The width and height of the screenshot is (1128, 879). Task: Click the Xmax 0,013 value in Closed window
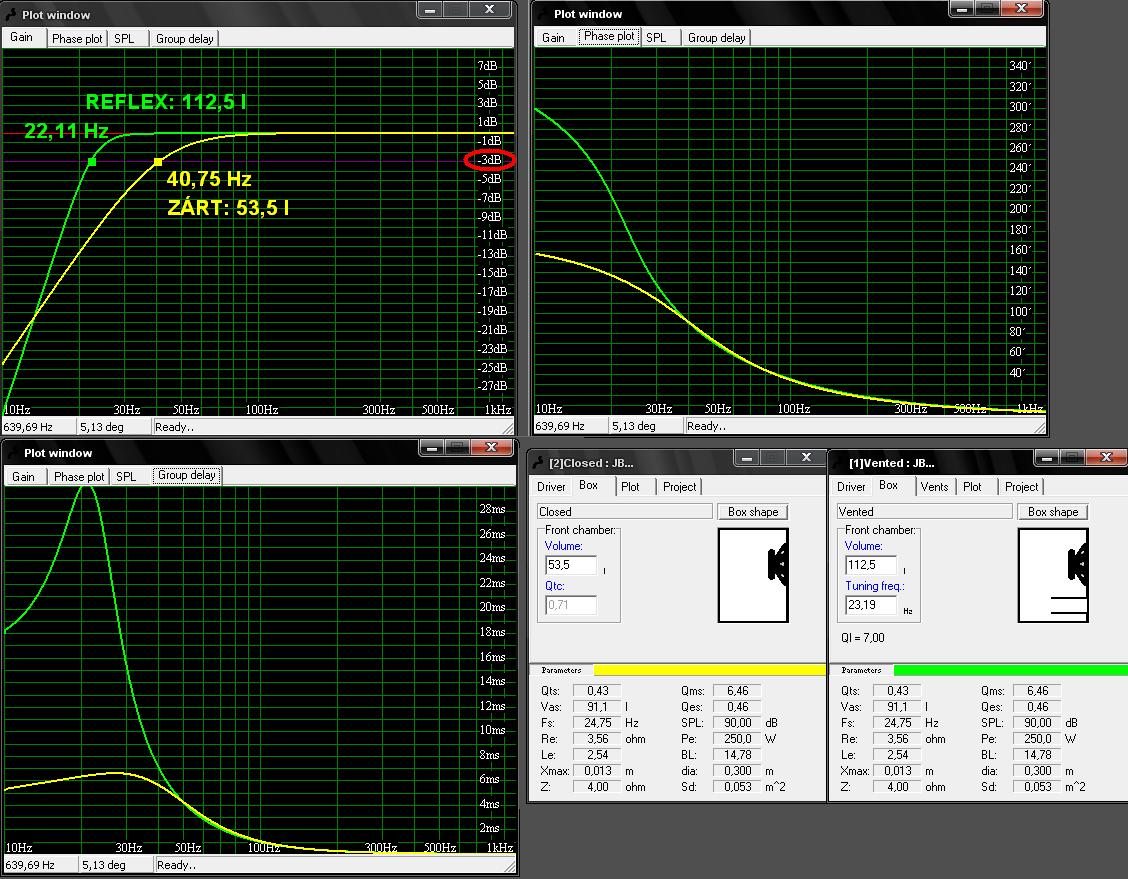[597, 771]
